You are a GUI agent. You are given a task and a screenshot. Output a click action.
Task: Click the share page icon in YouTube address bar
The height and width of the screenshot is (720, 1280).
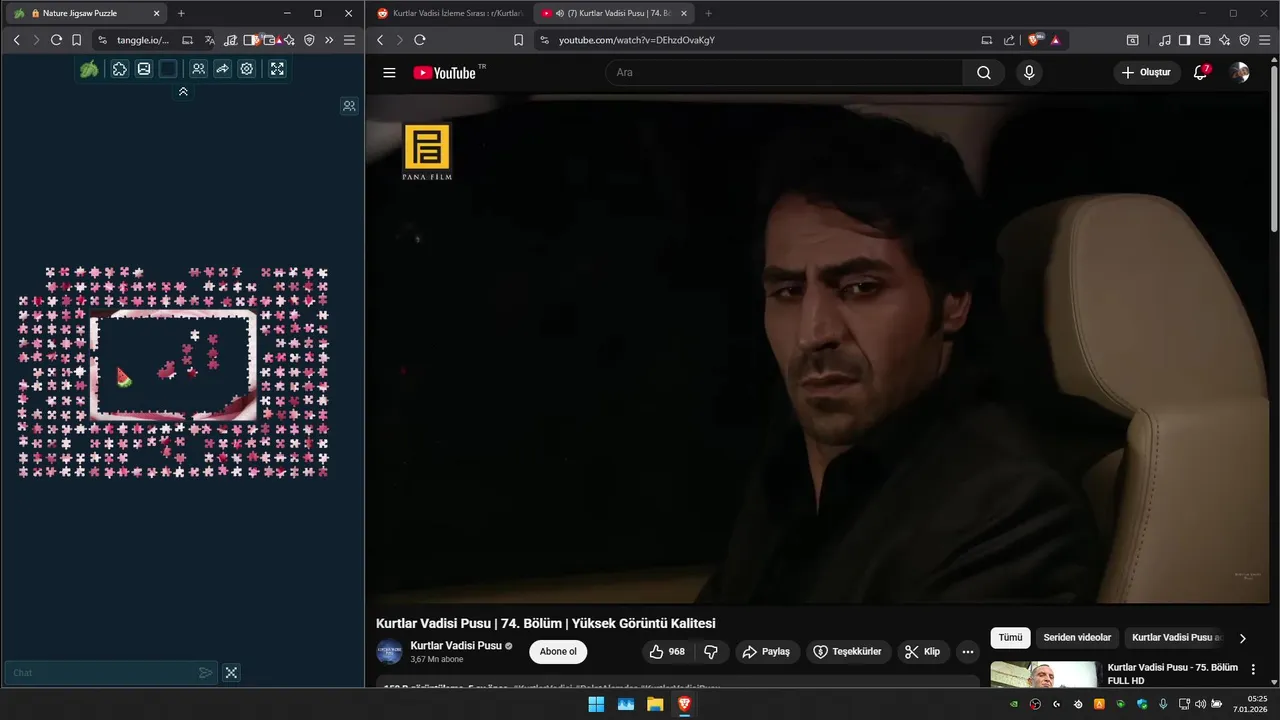(x=1009, y=40)
